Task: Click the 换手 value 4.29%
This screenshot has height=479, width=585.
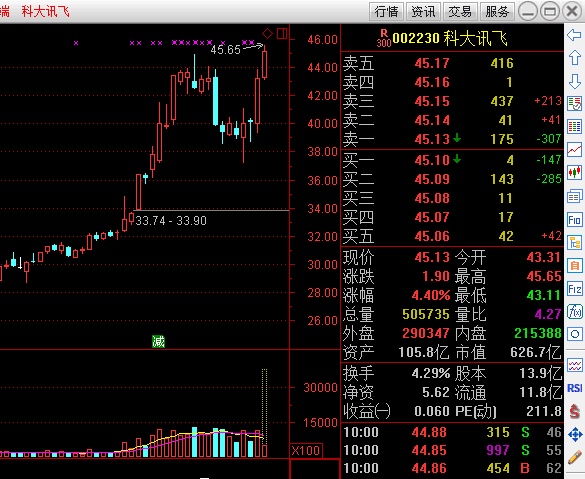Action: [431, 373]
